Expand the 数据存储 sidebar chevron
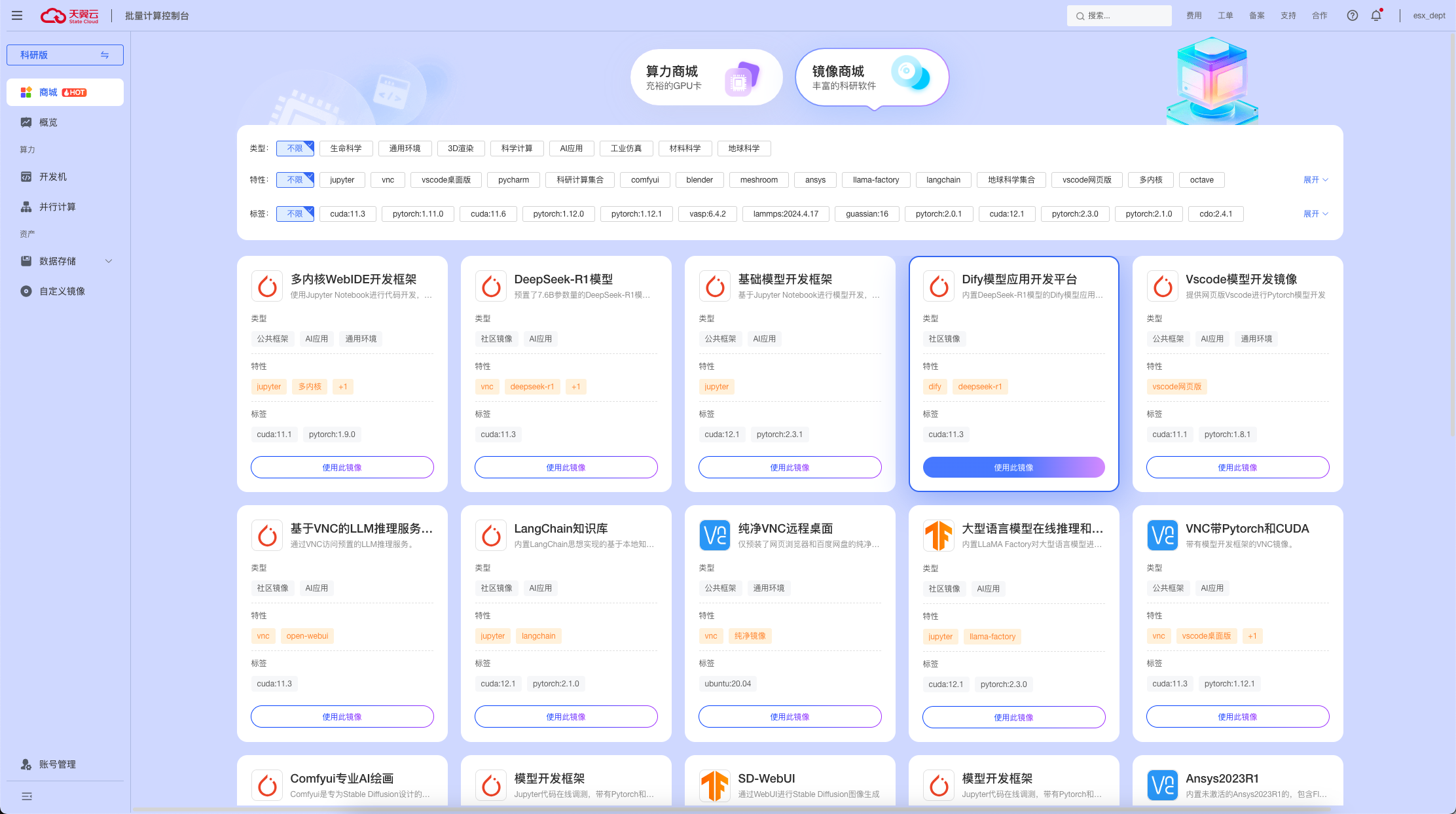 [109, 261]
